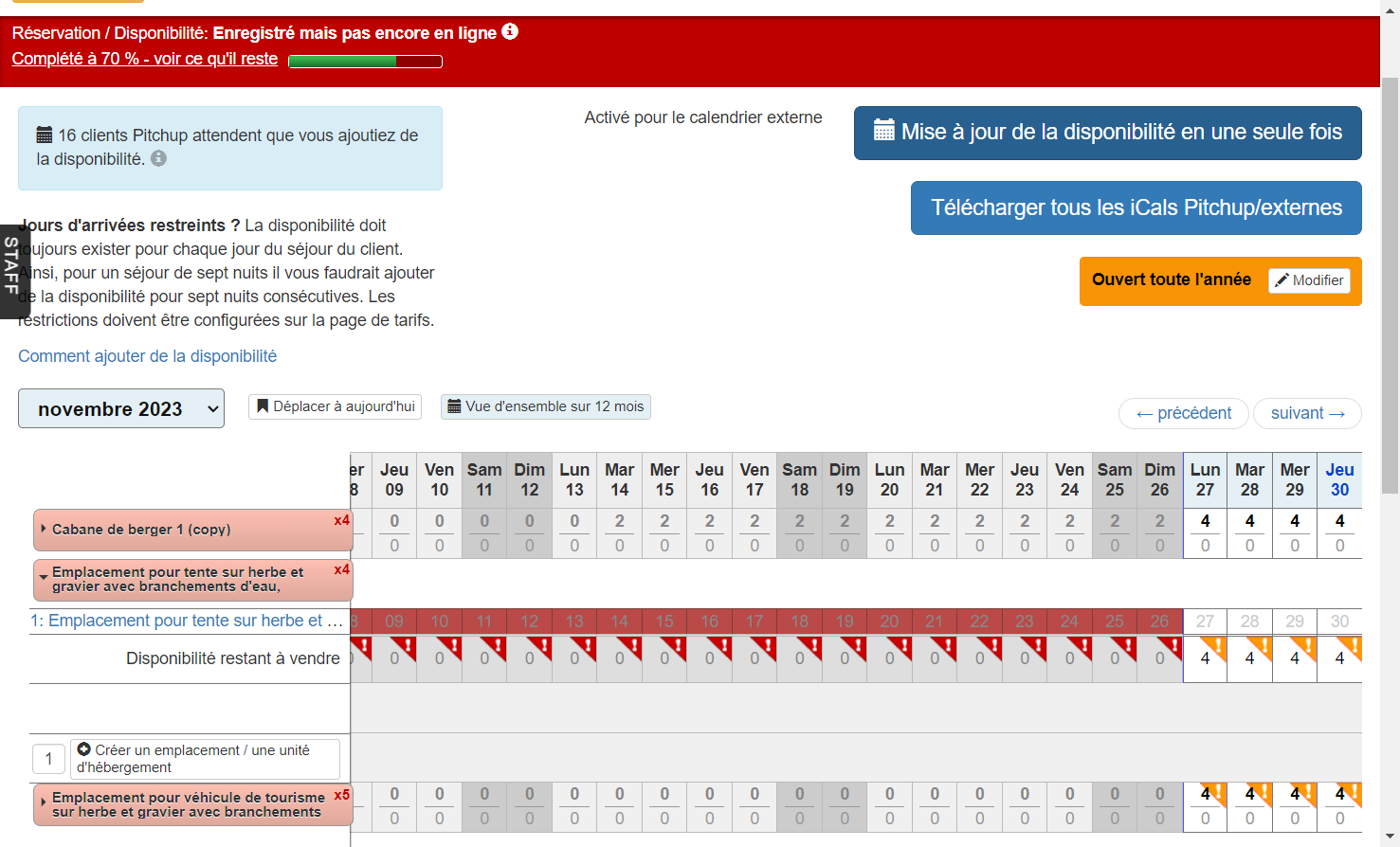
Task: Click x5 badge on véhicule de tourisme row
Action: [342, 795]
